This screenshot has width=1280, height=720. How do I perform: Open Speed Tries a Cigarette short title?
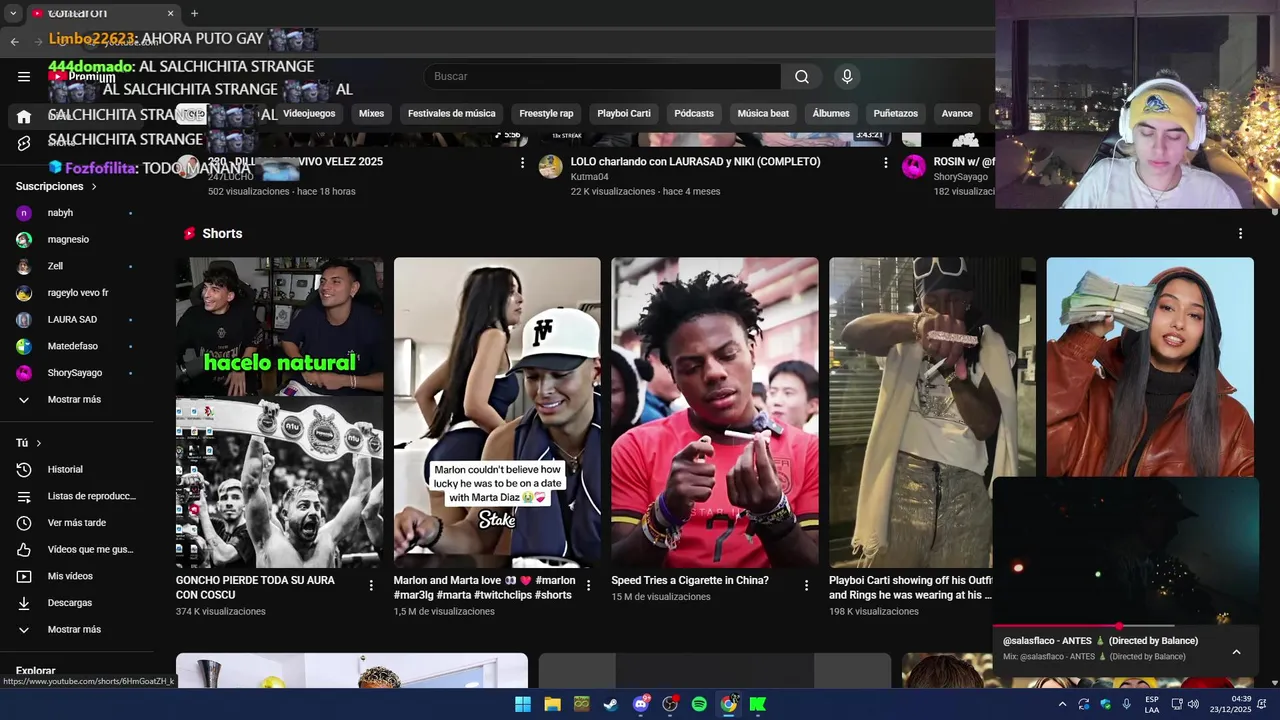[690, 580]
